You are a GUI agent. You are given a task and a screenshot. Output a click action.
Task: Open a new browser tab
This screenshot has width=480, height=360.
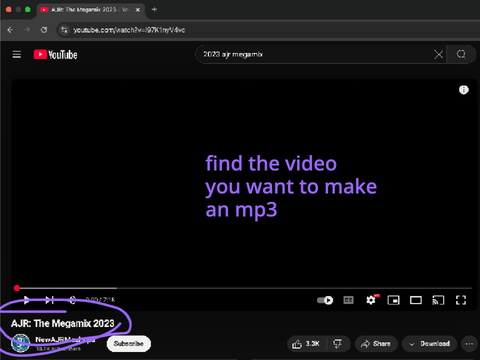[x=154, y=10]
